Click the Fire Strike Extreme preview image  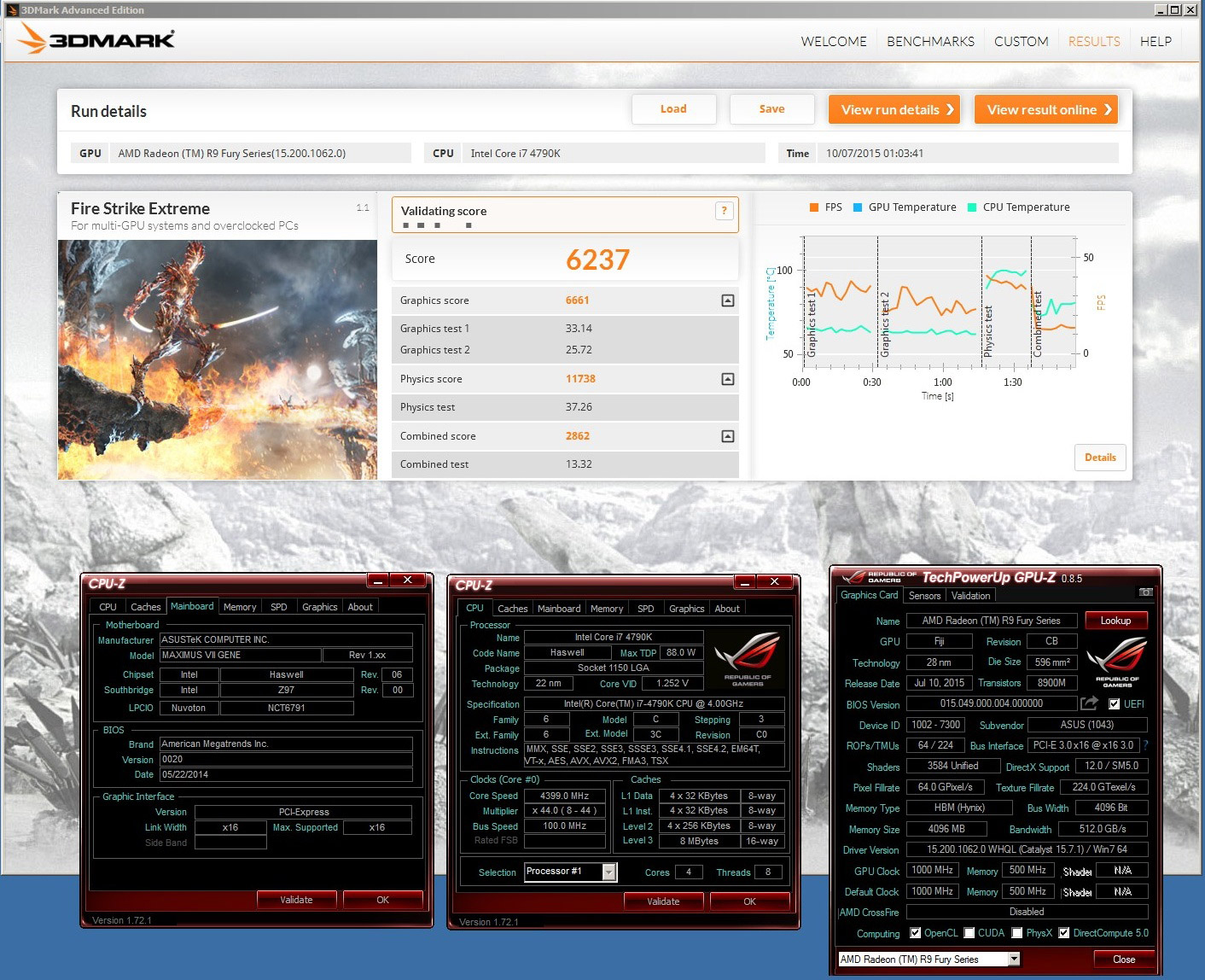click(218, 359)
